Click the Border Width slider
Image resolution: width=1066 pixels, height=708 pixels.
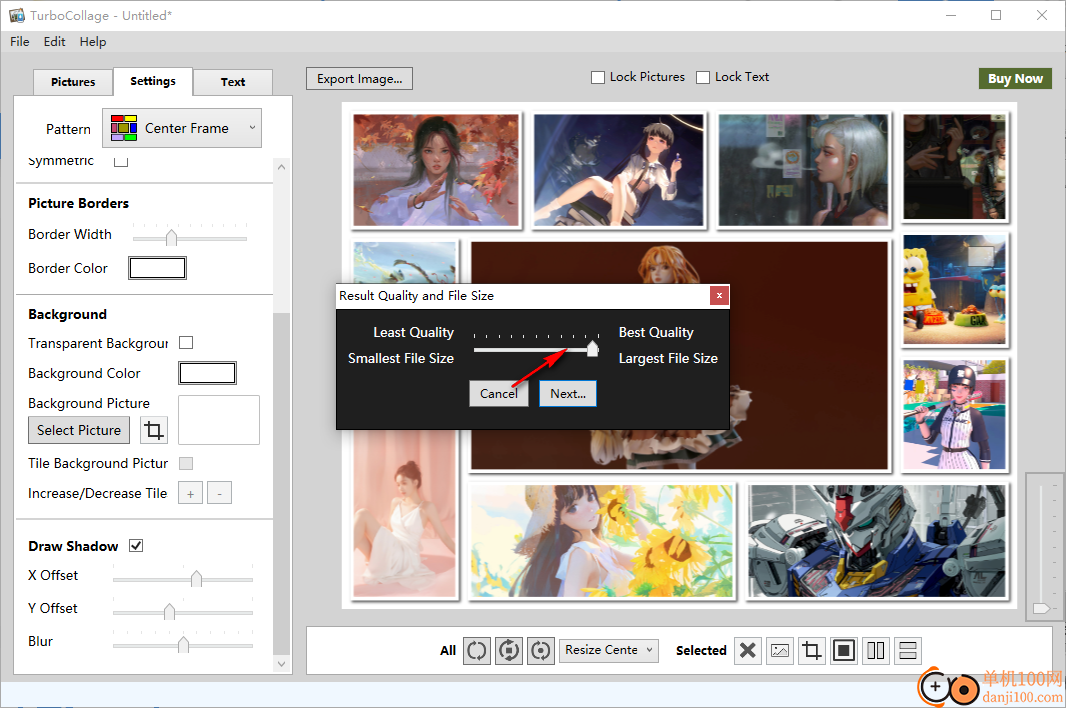(x=190, y=237)
